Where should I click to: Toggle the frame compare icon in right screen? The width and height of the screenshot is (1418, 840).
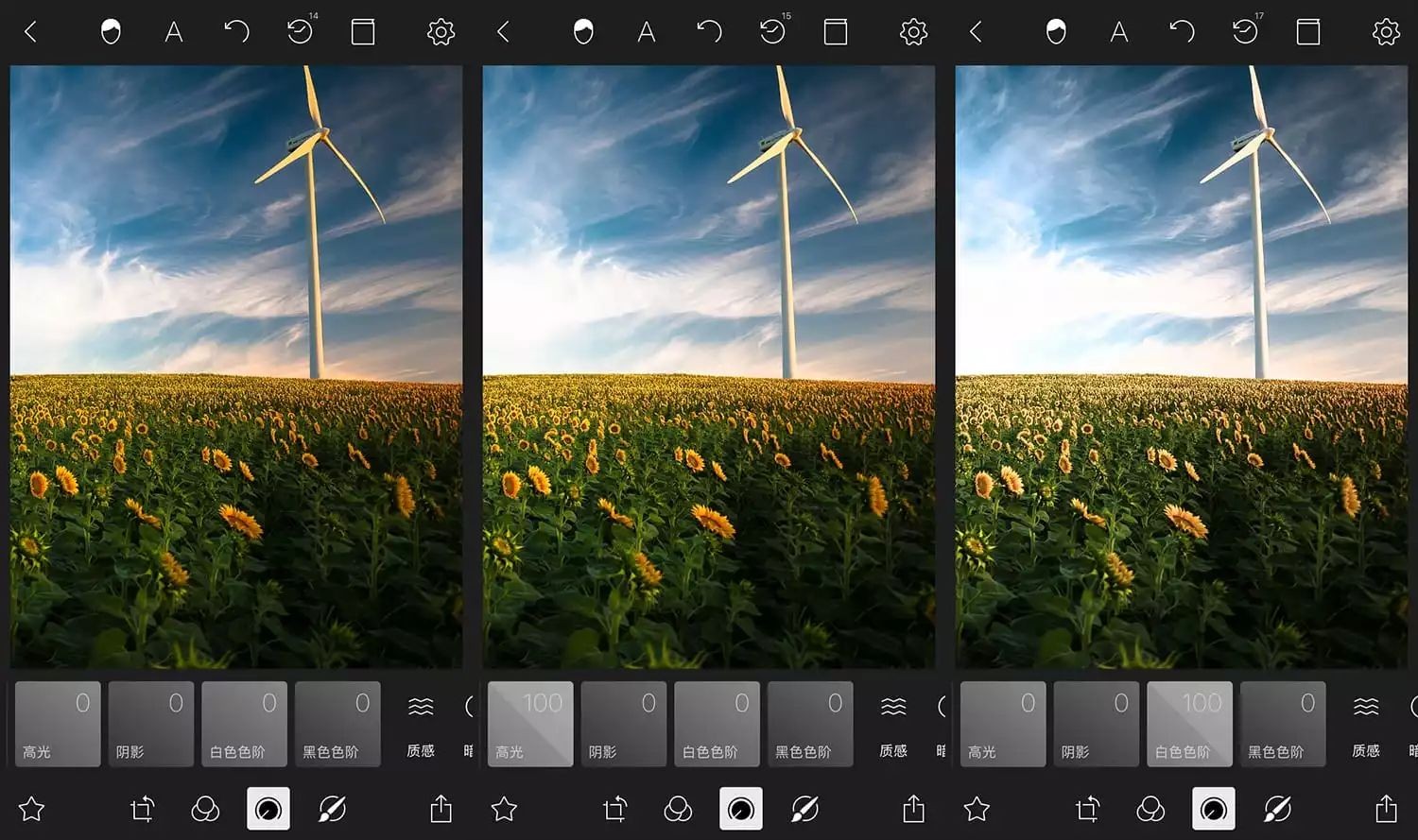click(1308, 32)
